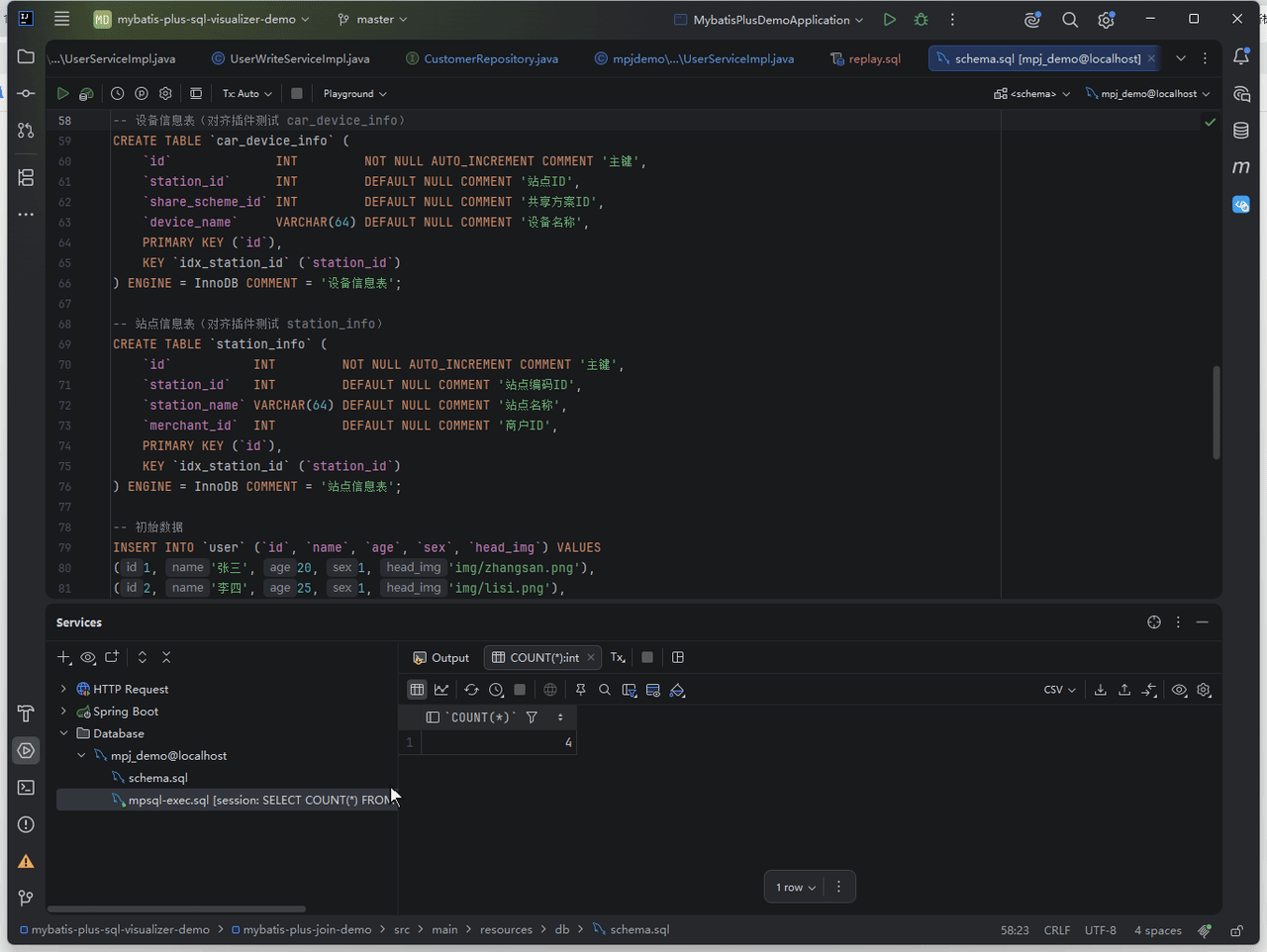Add a service with the plus icon

point(64,657)
